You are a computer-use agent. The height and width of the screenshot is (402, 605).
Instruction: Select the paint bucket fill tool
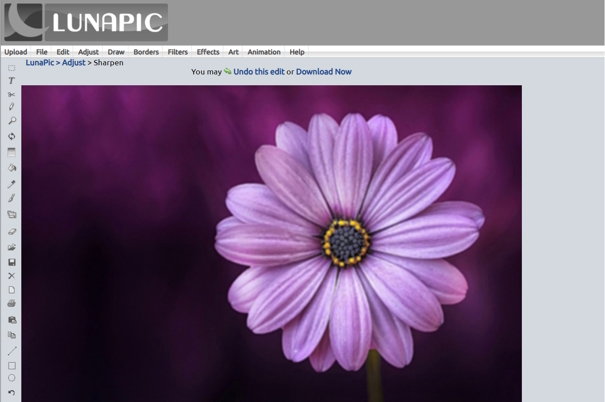click(x=12, y=167)
